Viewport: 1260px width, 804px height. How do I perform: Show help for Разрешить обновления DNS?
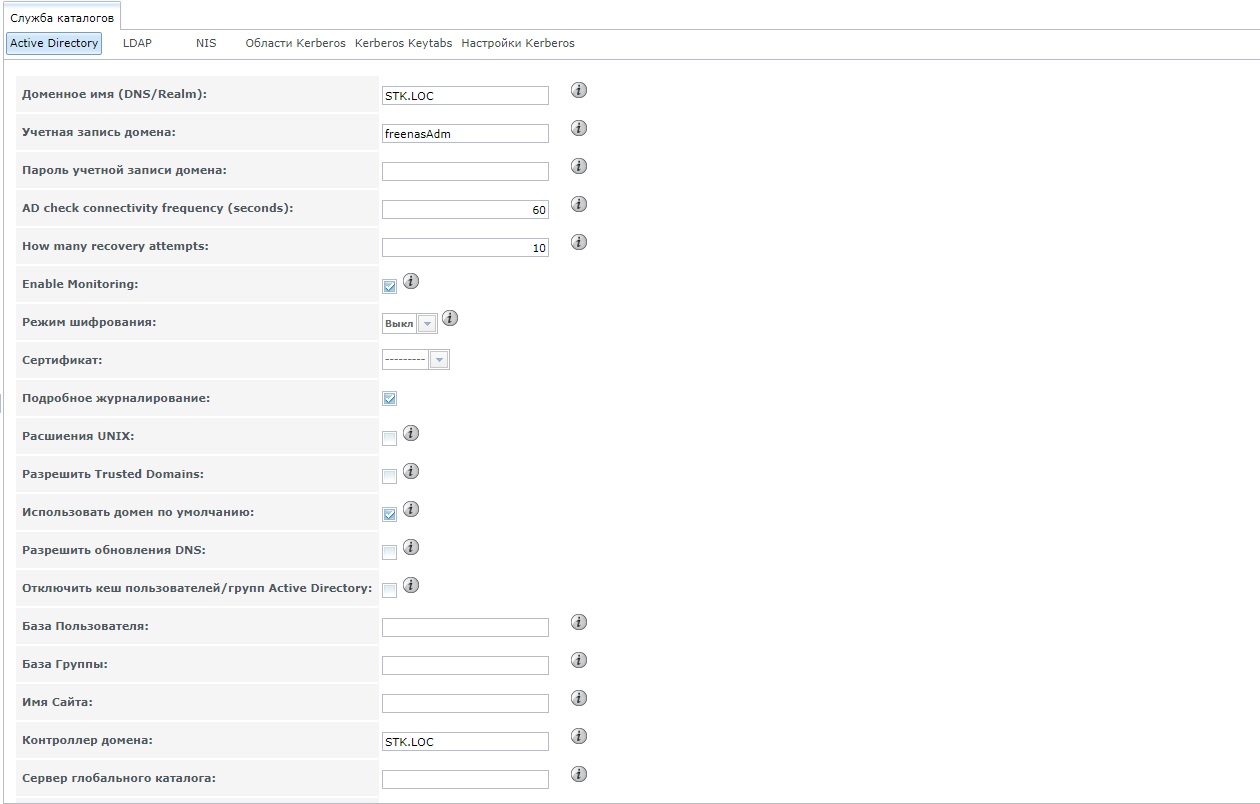pyautogui.click(x=411, y=547)
